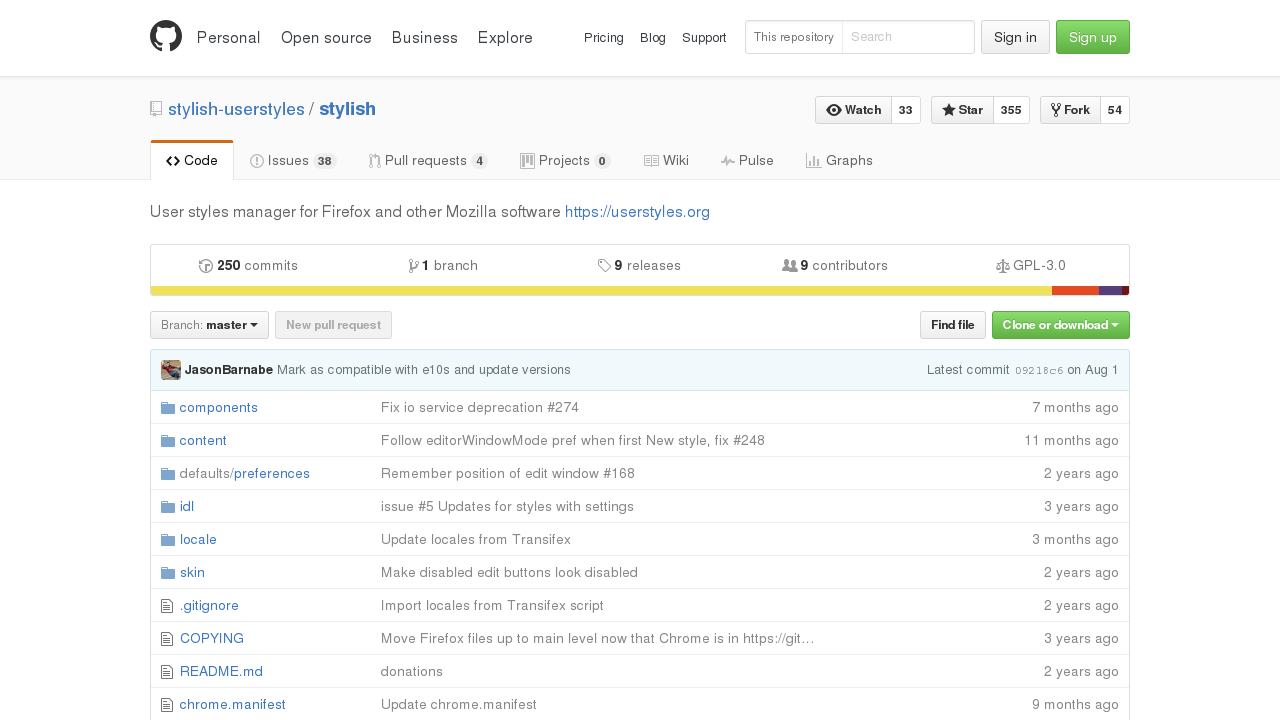Click the .gitignore file icon
This screenshot has width=1280, height=720.
(x=167, y=606)
